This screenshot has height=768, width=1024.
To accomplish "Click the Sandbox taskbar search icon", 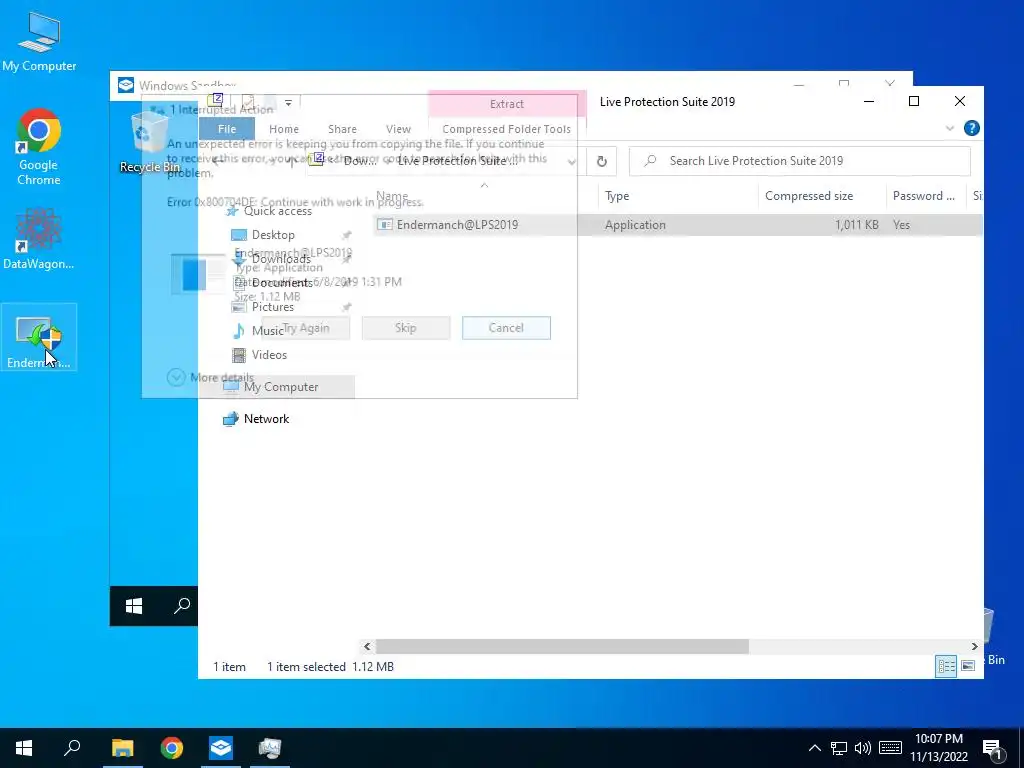I will click(182, 606).
